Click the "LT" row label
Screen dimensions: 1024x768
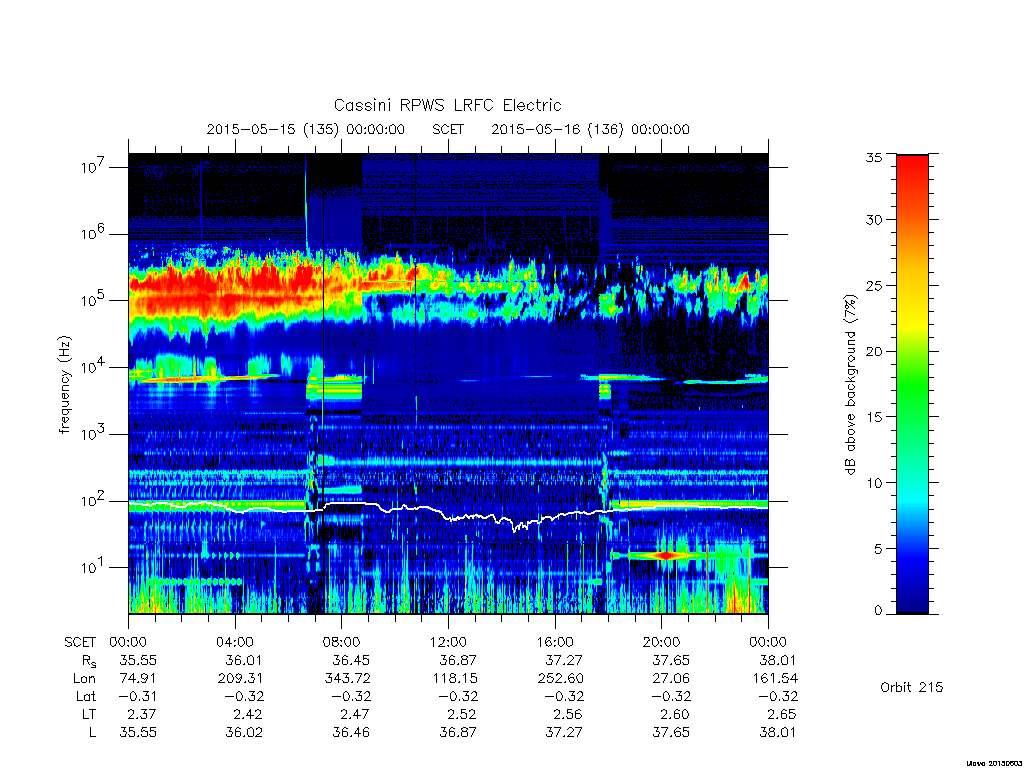[x=89, y=714]
